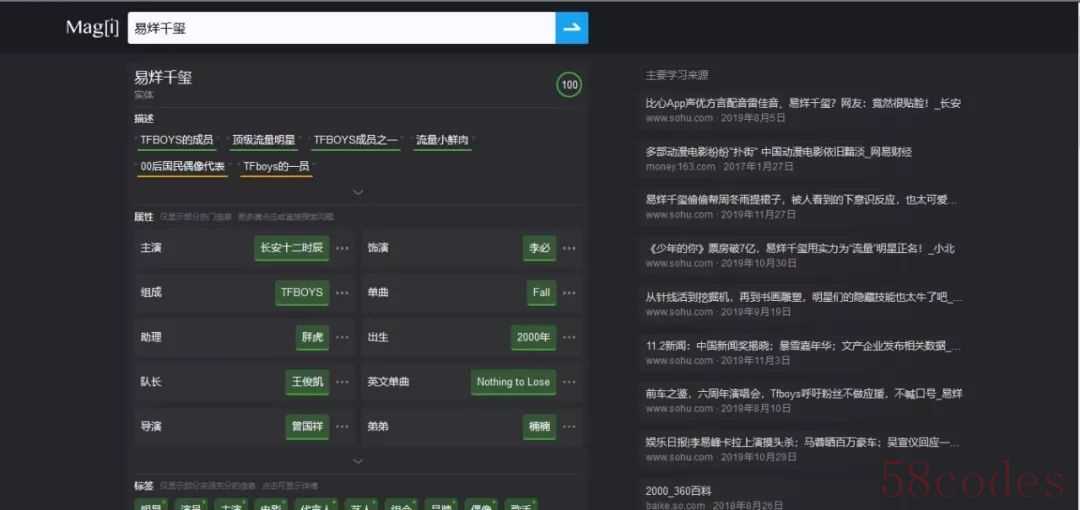Open the 从针线活到挖掘机 source link

pos(804,298)
